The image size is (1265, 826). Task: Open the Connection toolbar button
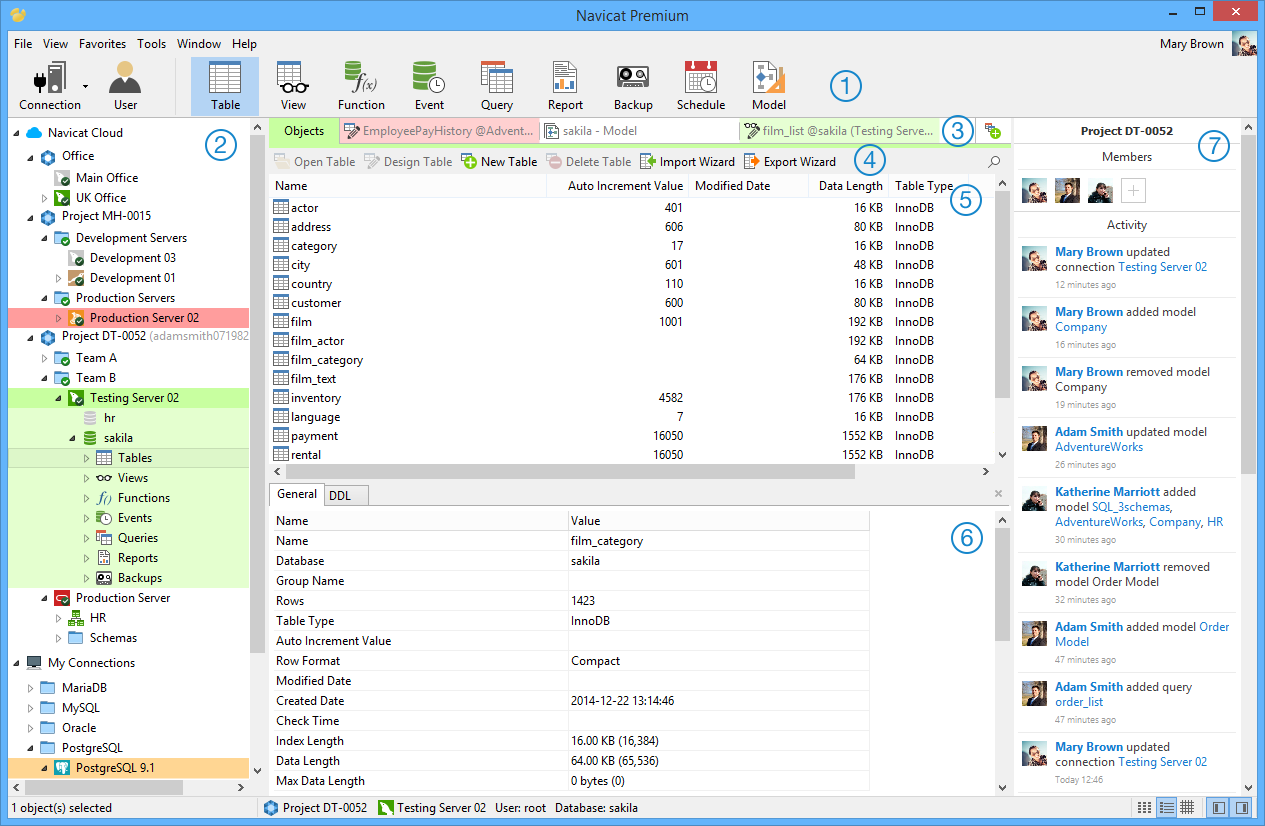pyautogui.click(x=49, y=86)
